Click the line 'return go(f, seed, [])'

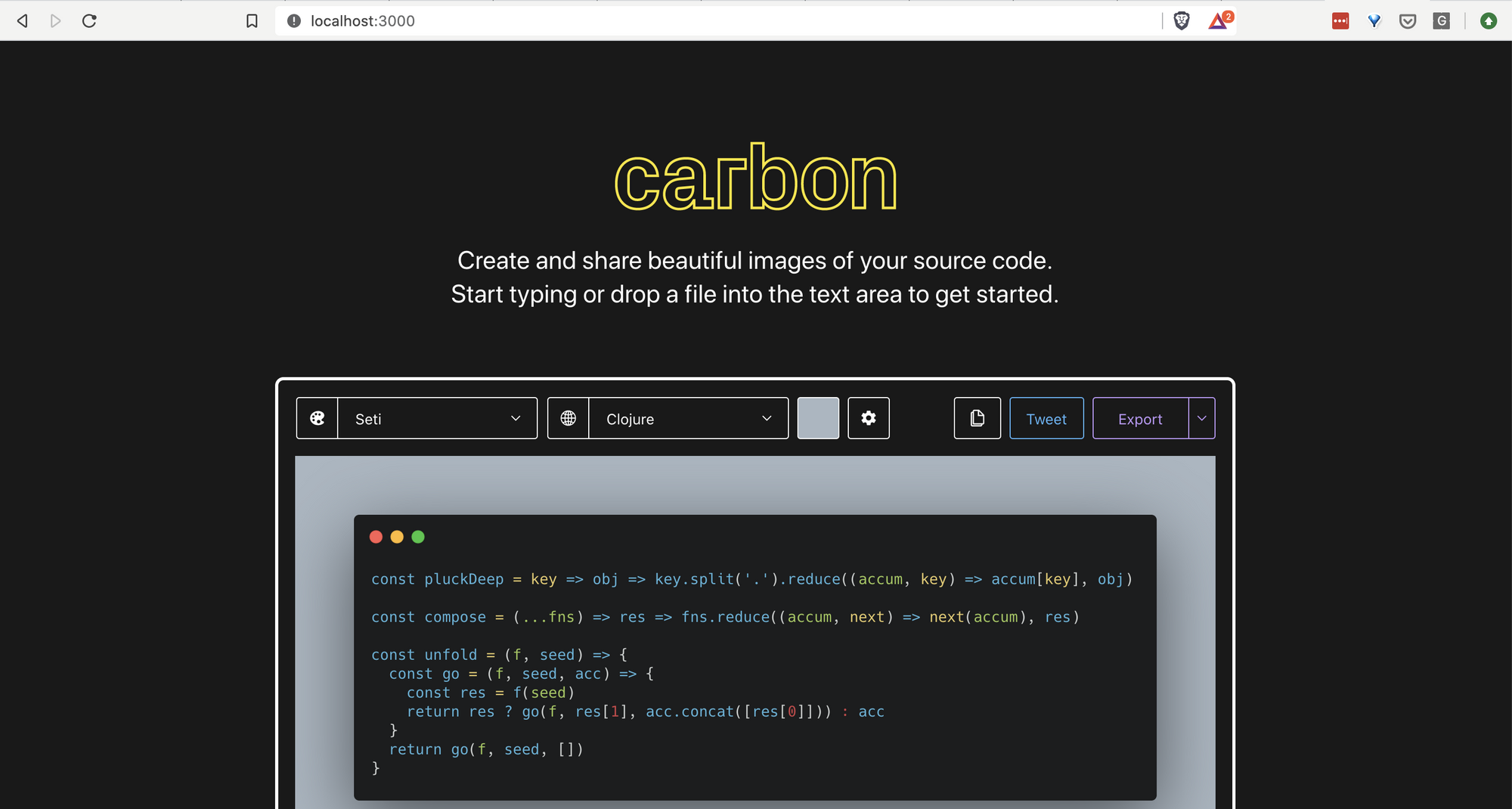[486, 749]
